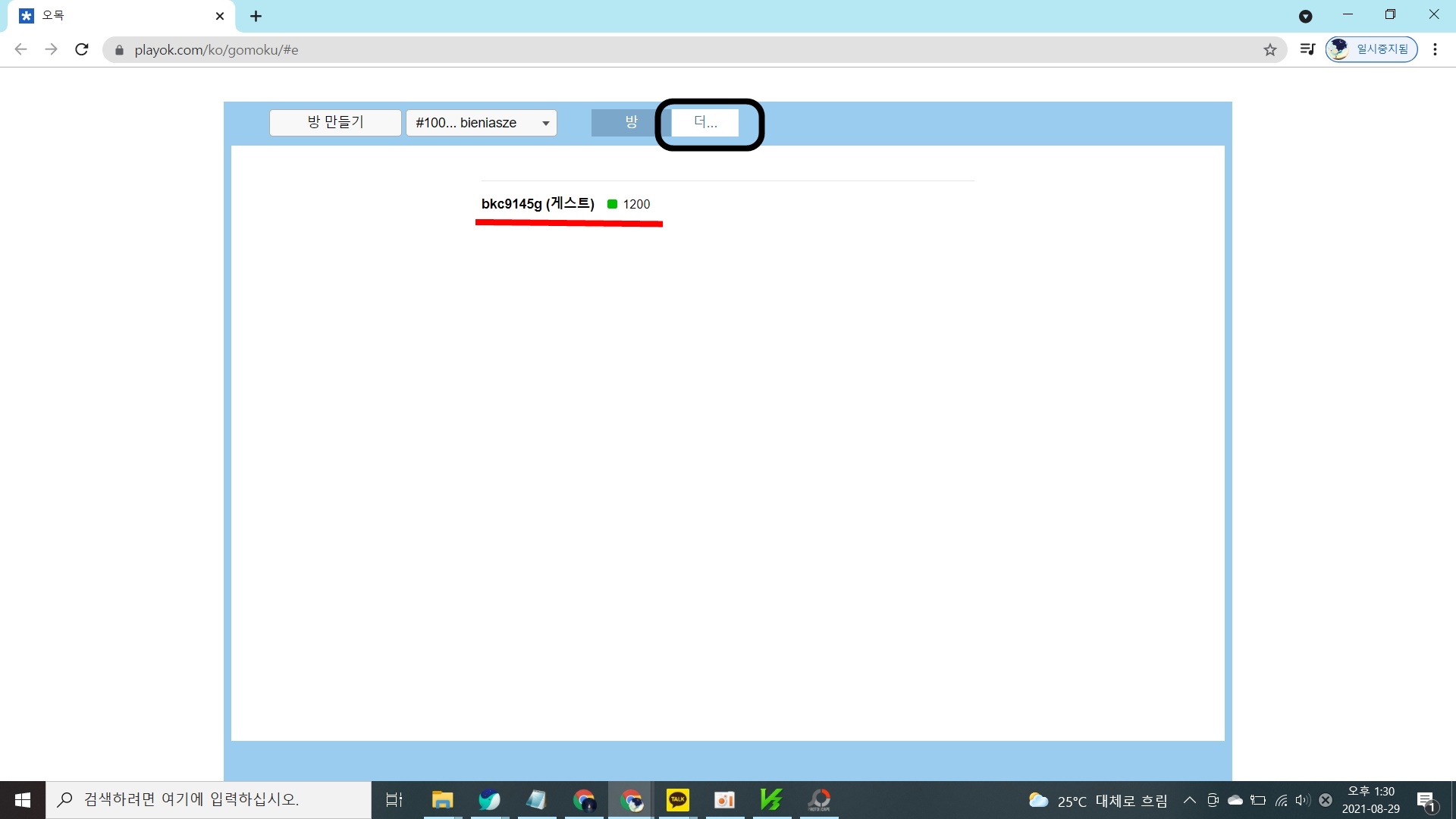Select the 더... tab
The height and width of the screenshot is (819, 1456).
pos(705,122)
